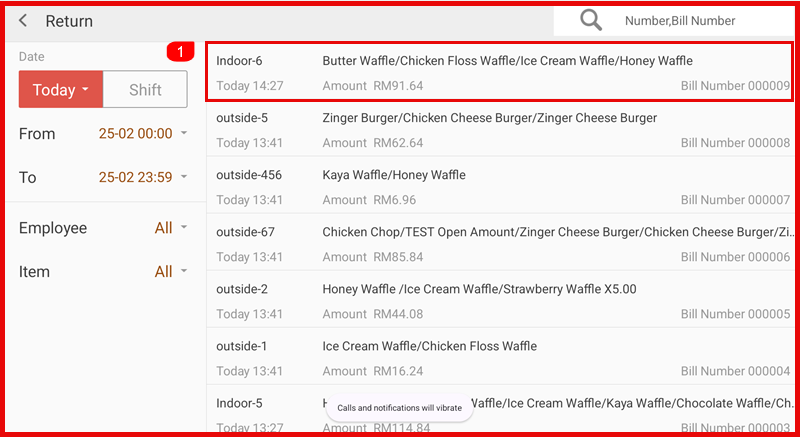Open the To date-time dropdown
The image size is (800, 437).
pos(142,178)
